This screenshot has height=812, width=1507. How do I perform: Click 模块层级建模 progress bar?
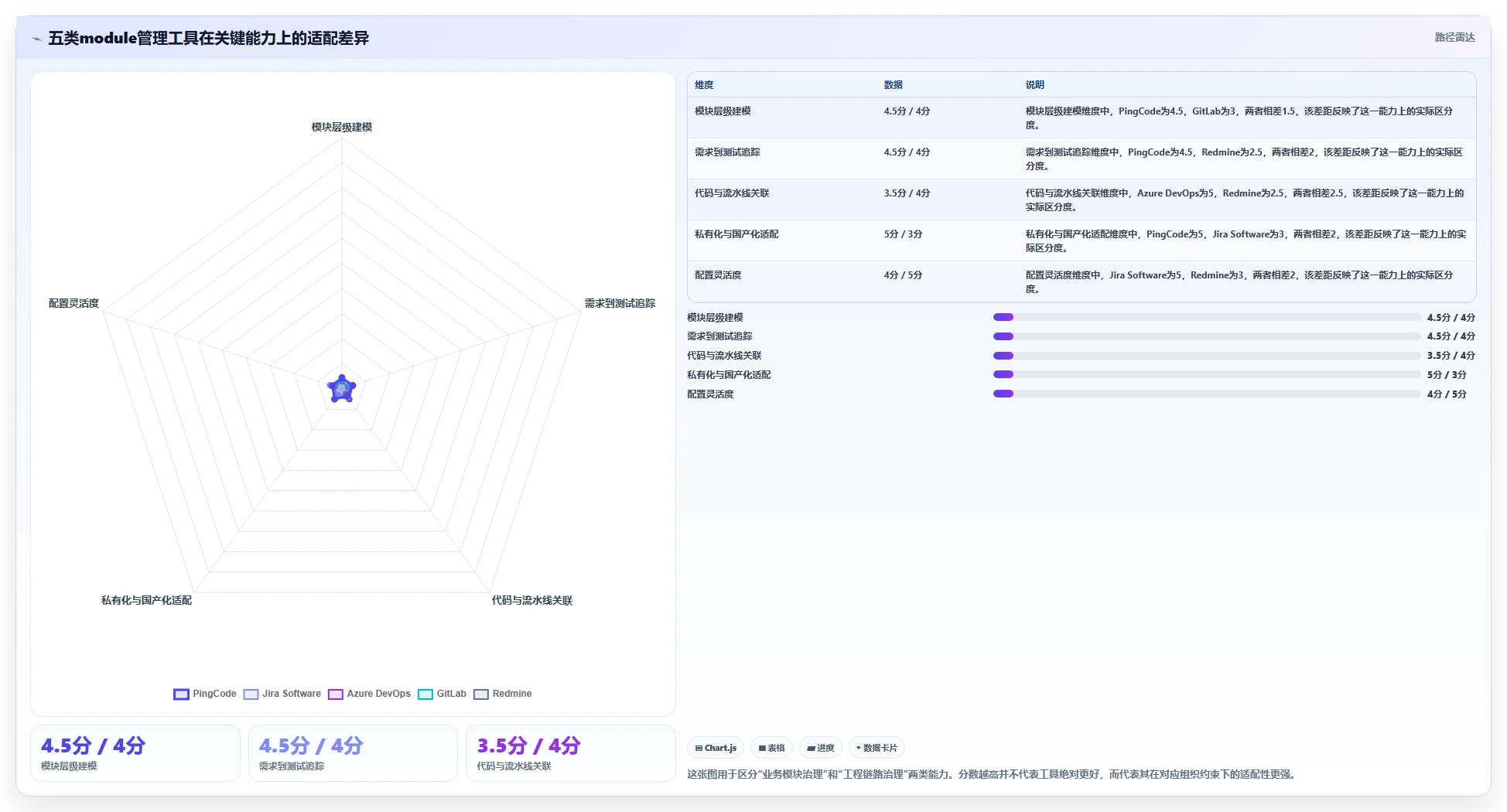pyautogui.click(x=1207, y=317)
